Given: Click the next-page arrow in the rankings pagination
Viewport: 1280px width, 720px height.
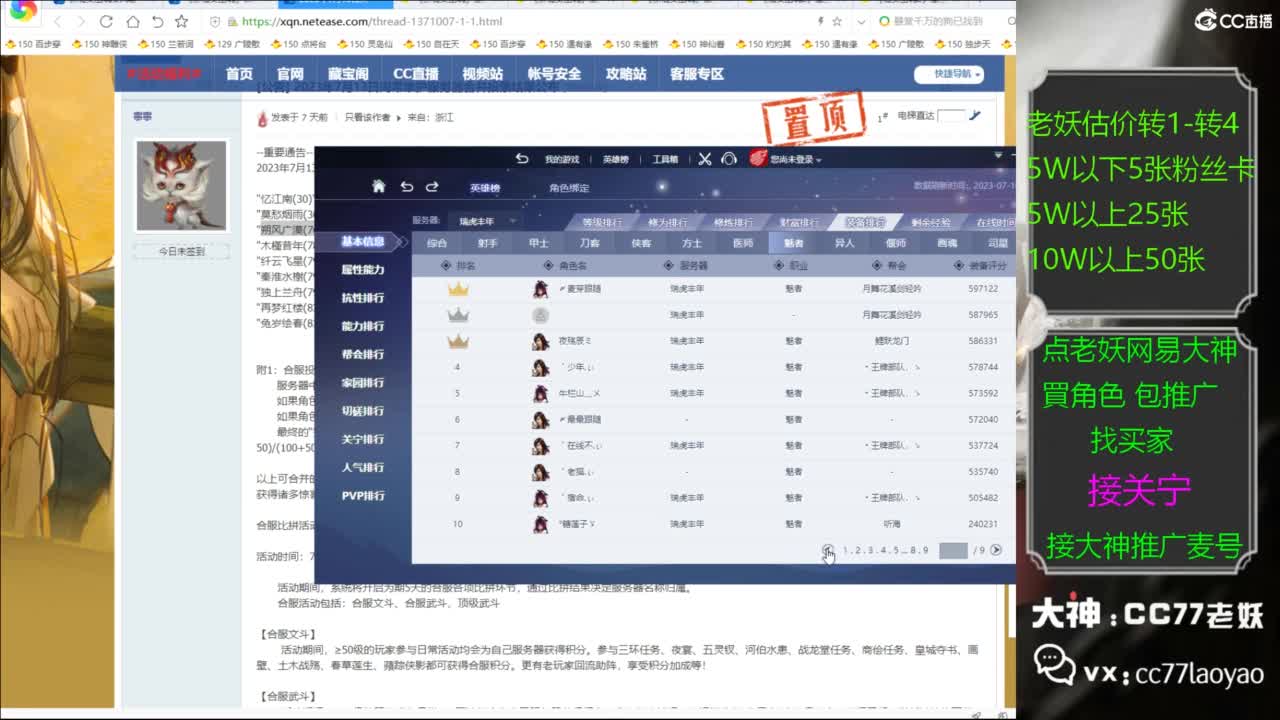Looking at the screenshot, I should pos(996,549).
